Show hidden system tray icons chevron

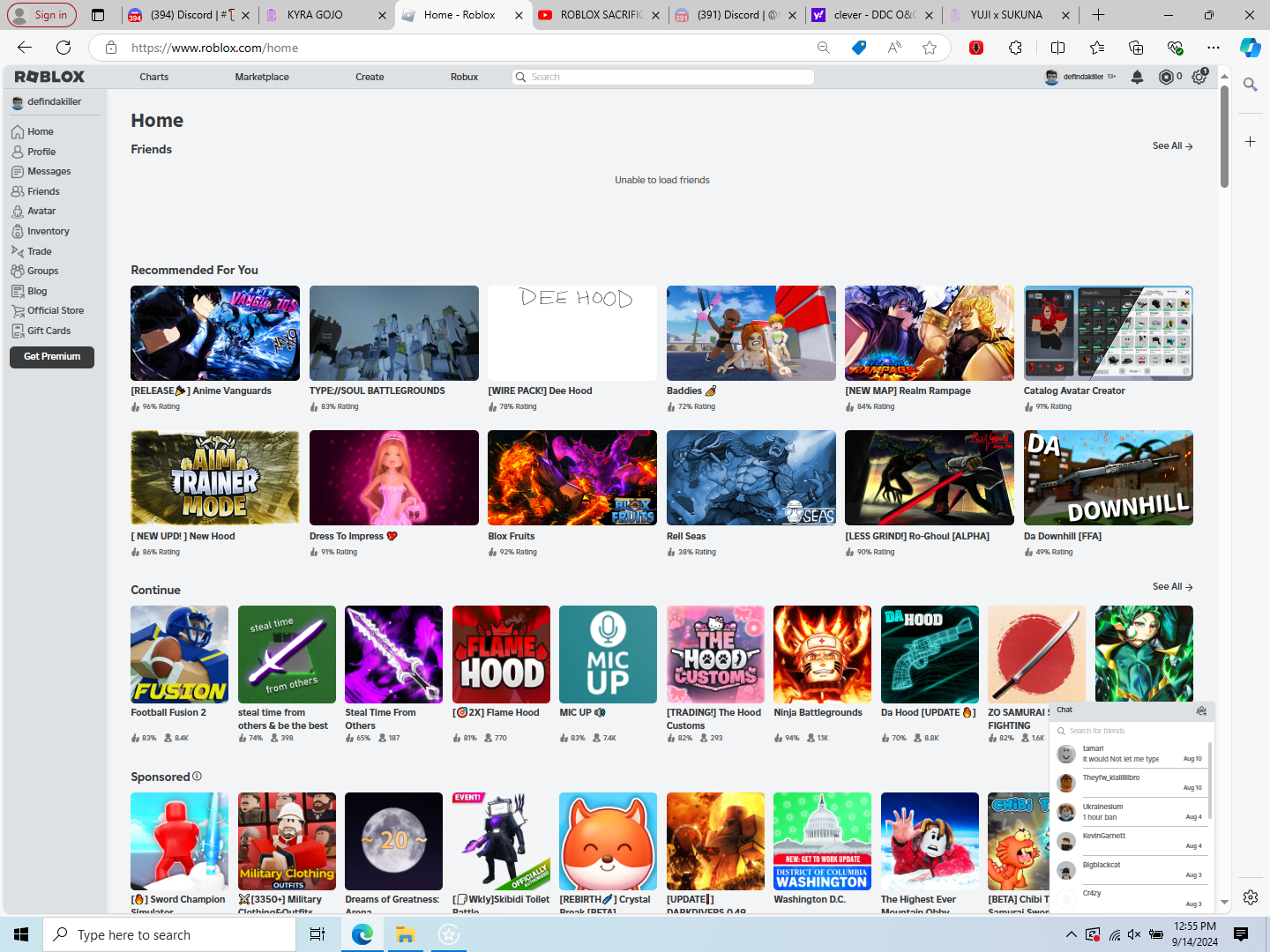(x=1071, y=934)
